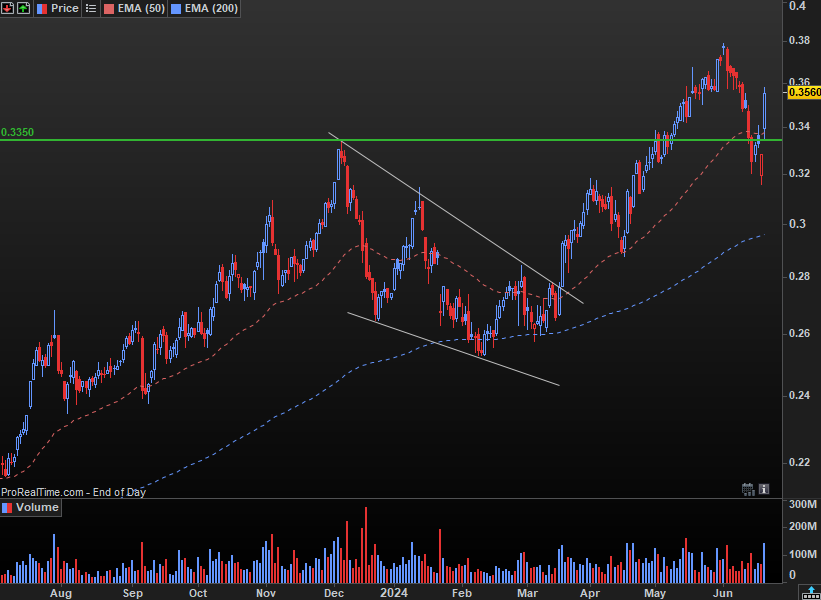Click the 100M value on the volume axis

[x=803, y=554]
